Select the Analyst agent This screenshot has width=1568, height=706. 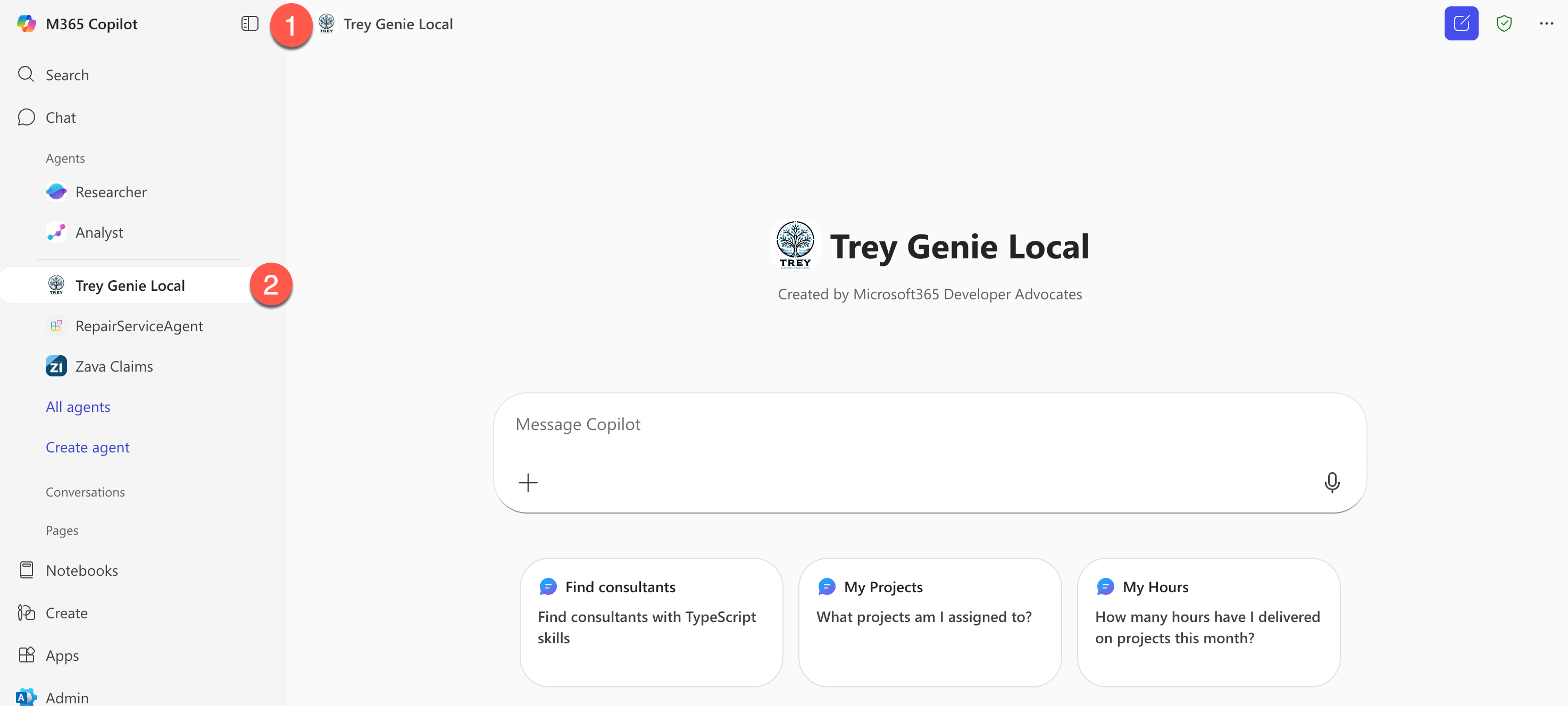98,232
